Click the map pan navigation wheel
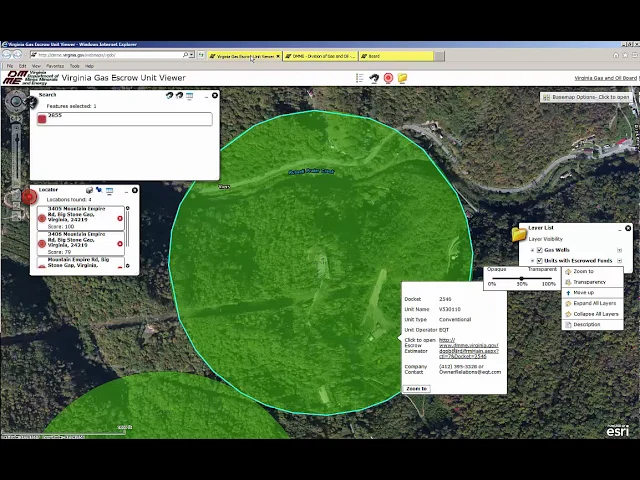 click(x=17, y=101)
